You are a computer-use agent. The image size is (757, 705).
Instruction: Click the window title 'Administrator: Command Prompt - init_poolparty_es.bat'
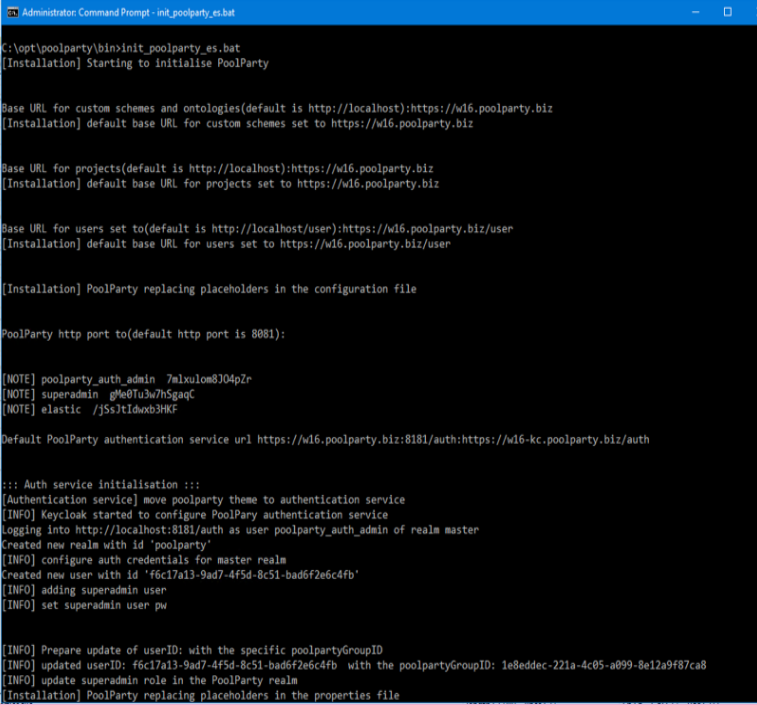click(x=128, y=13)
